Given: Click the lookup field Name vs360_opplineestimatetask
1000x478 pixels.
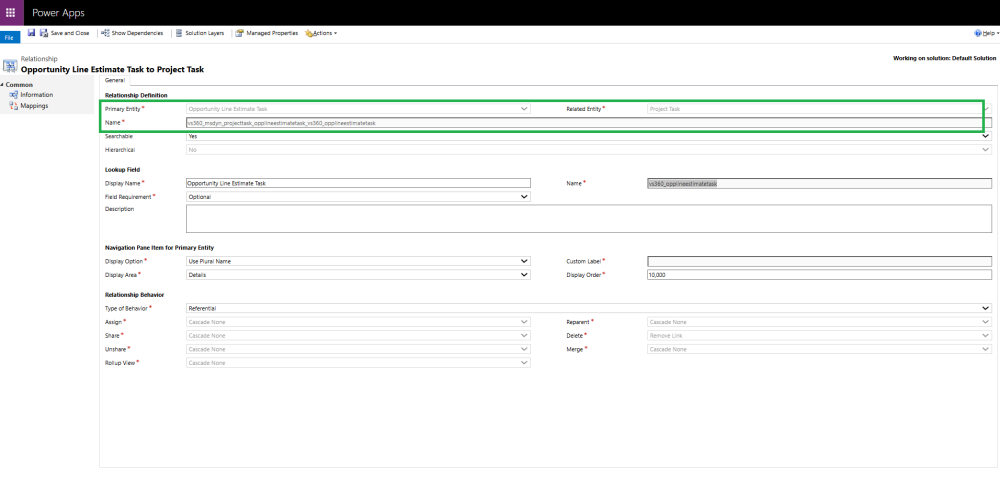Looking at the screenshot, I should 819,183.
